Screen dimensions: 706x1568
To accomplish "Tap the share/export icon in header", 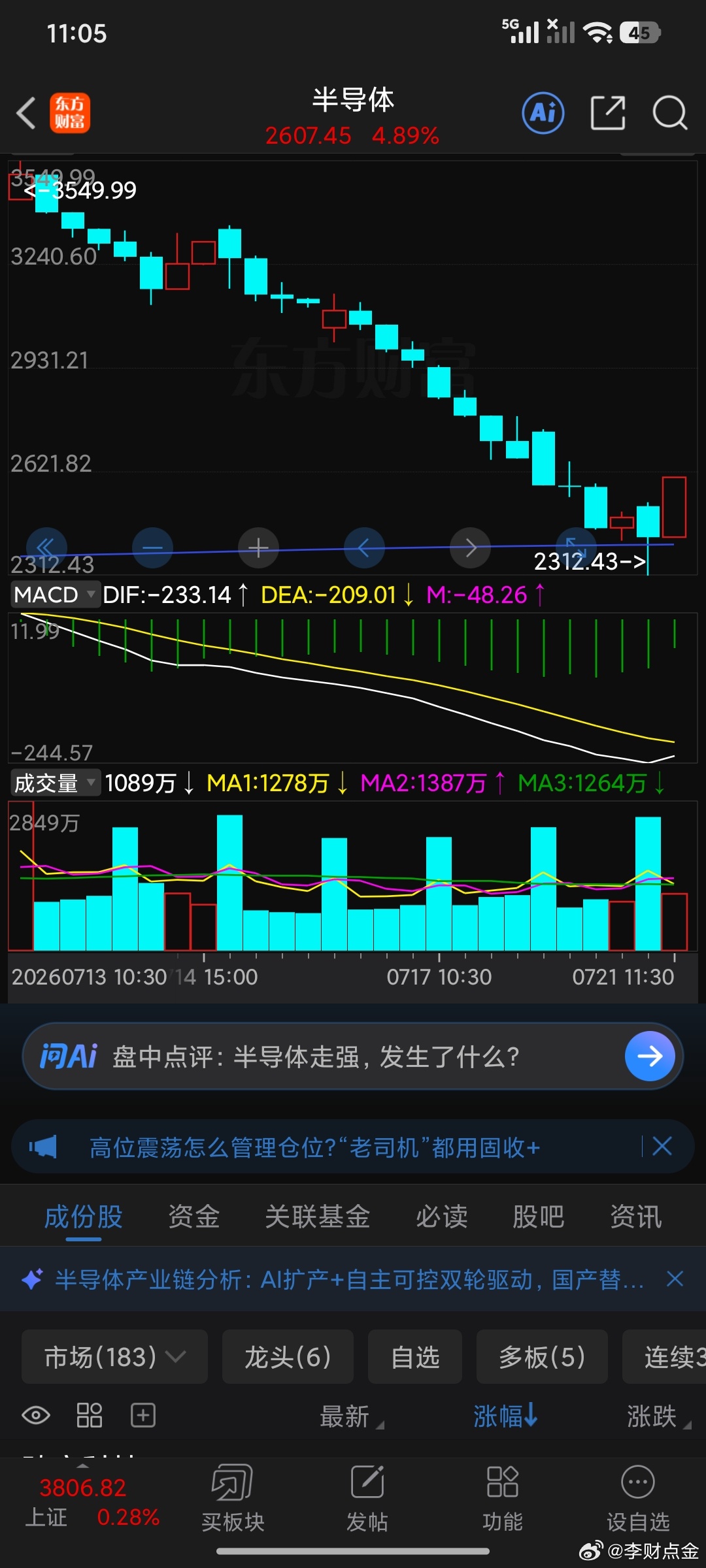I will click(x=608, y=113).
